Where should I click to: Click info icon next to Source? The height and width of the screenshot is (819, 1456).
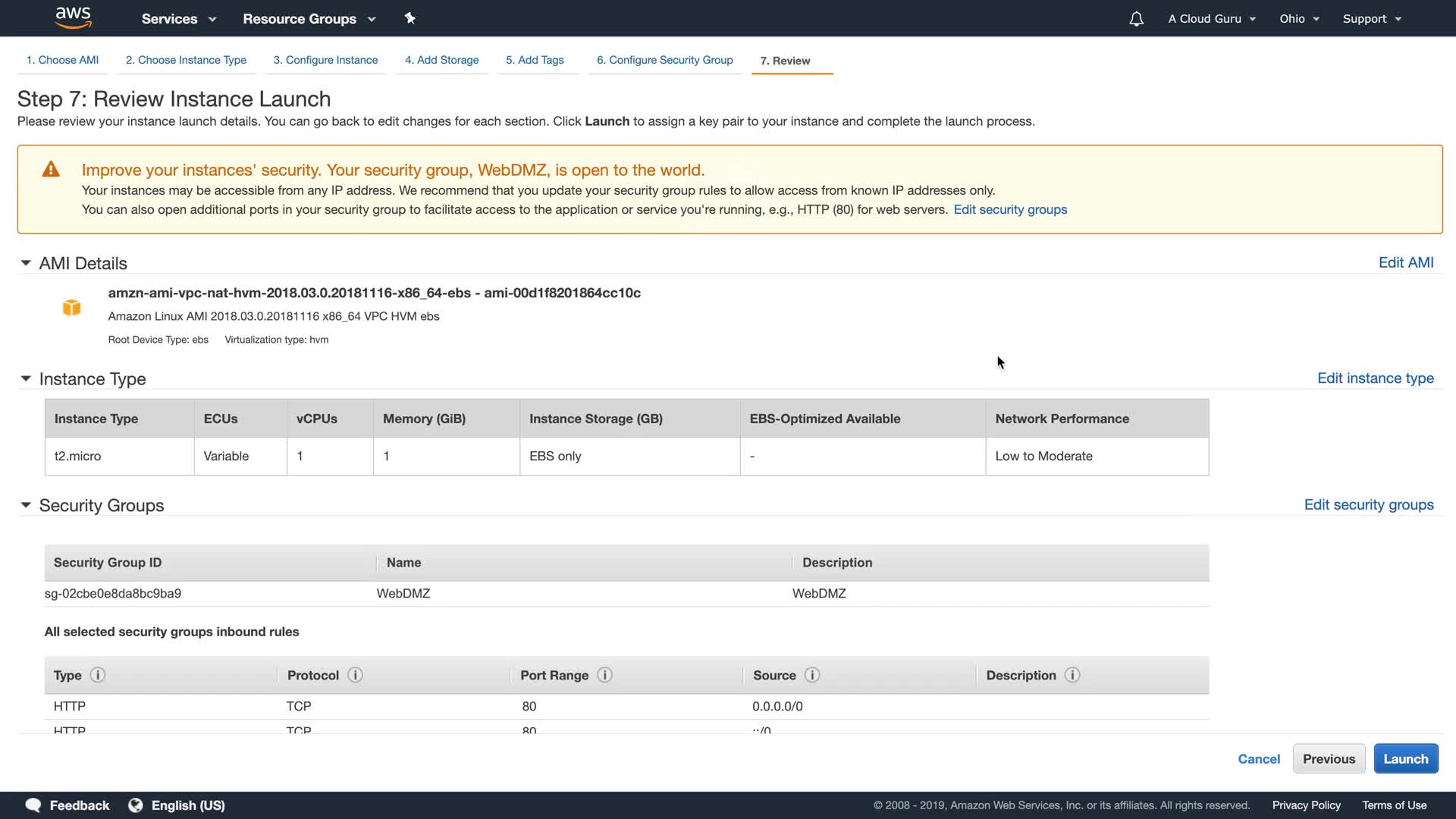pos(812,675)
